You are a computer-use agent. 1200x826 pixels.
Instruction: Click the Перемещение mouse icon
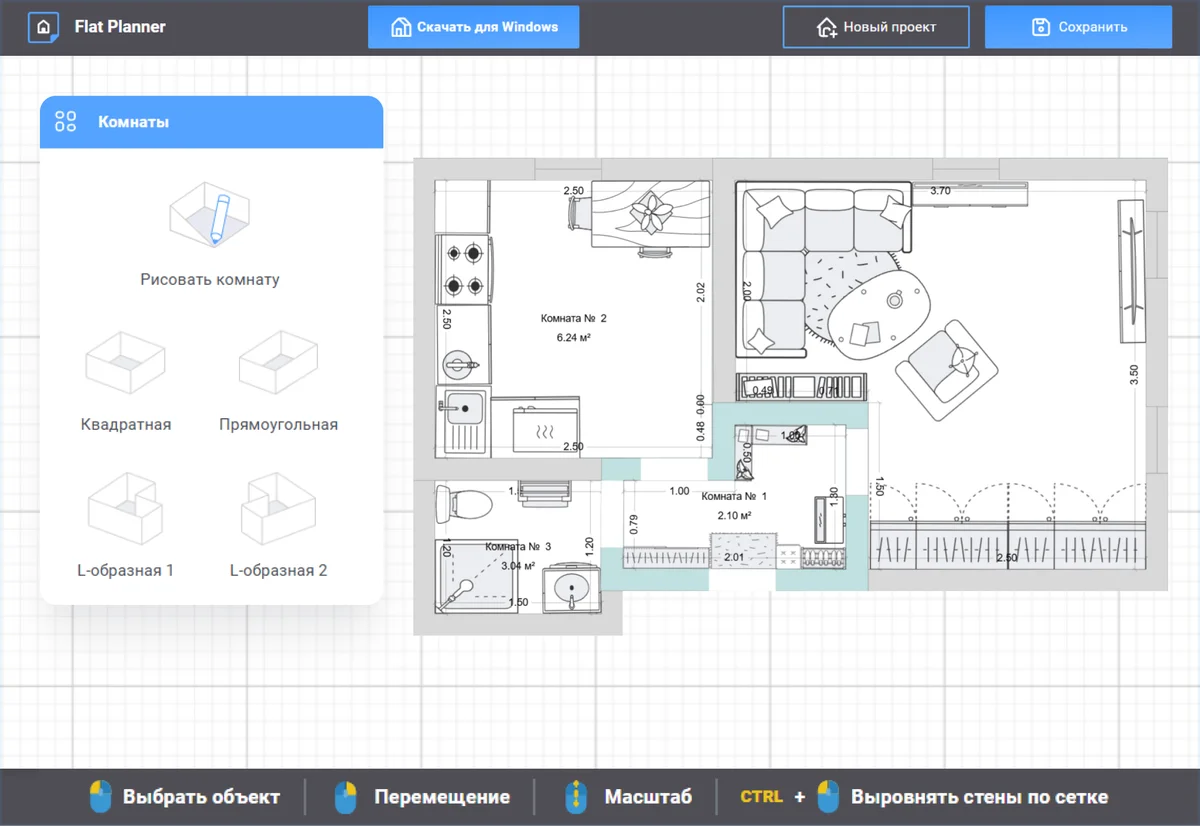pyautogui.click(x=346, y=797)
